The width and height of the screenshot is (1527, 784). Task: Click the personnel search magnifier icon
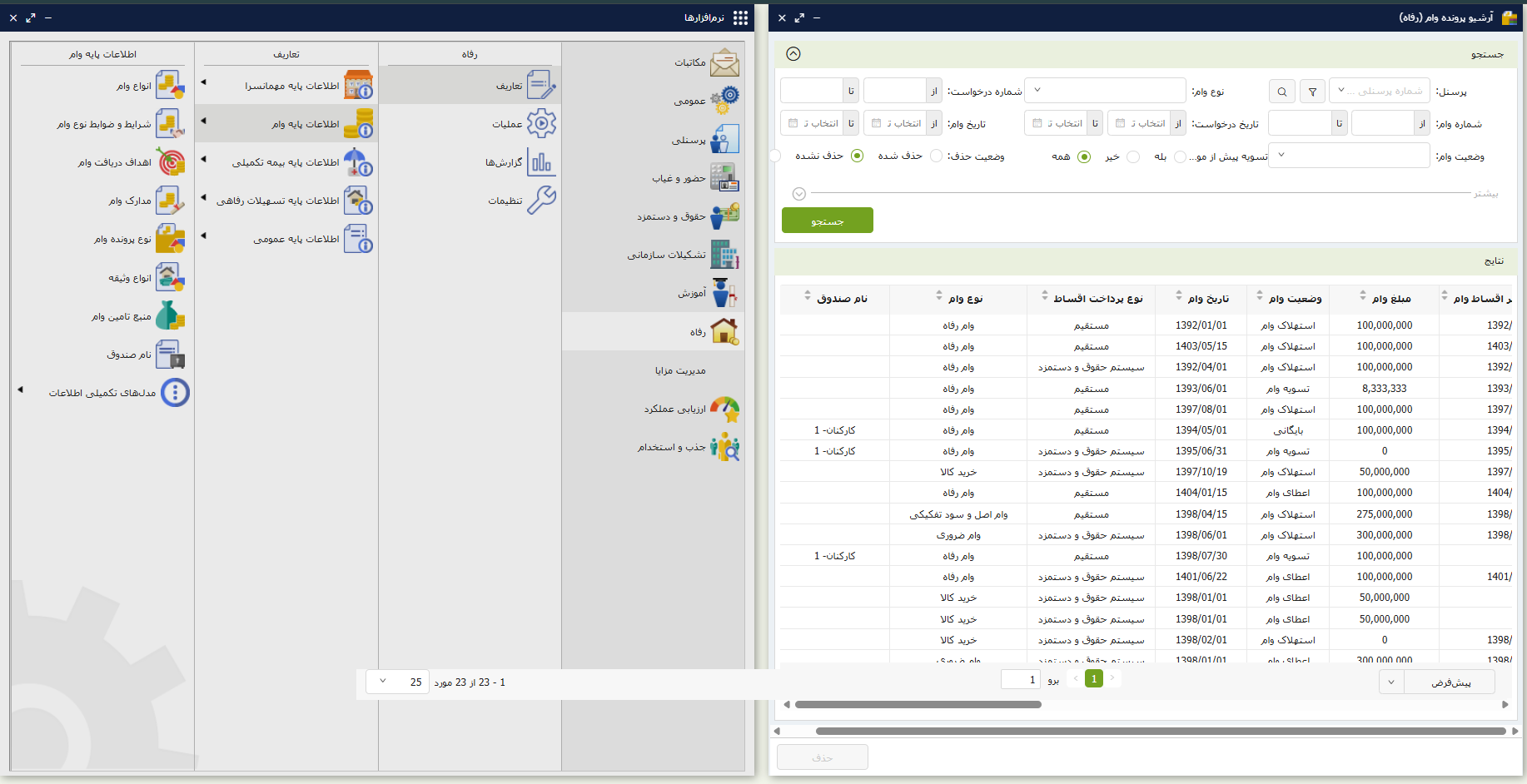point(1282,92)
